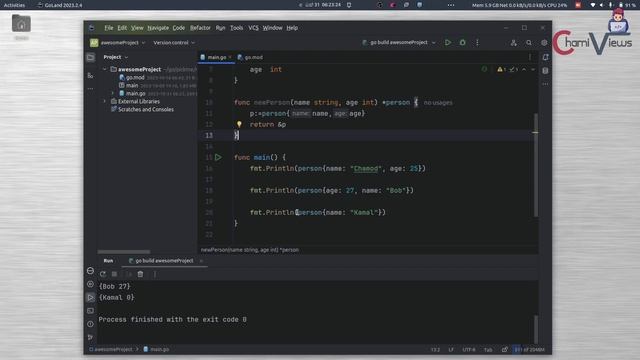Open IDE settings gear icon
Screen dimensions: 640x360
coord(544,42)
